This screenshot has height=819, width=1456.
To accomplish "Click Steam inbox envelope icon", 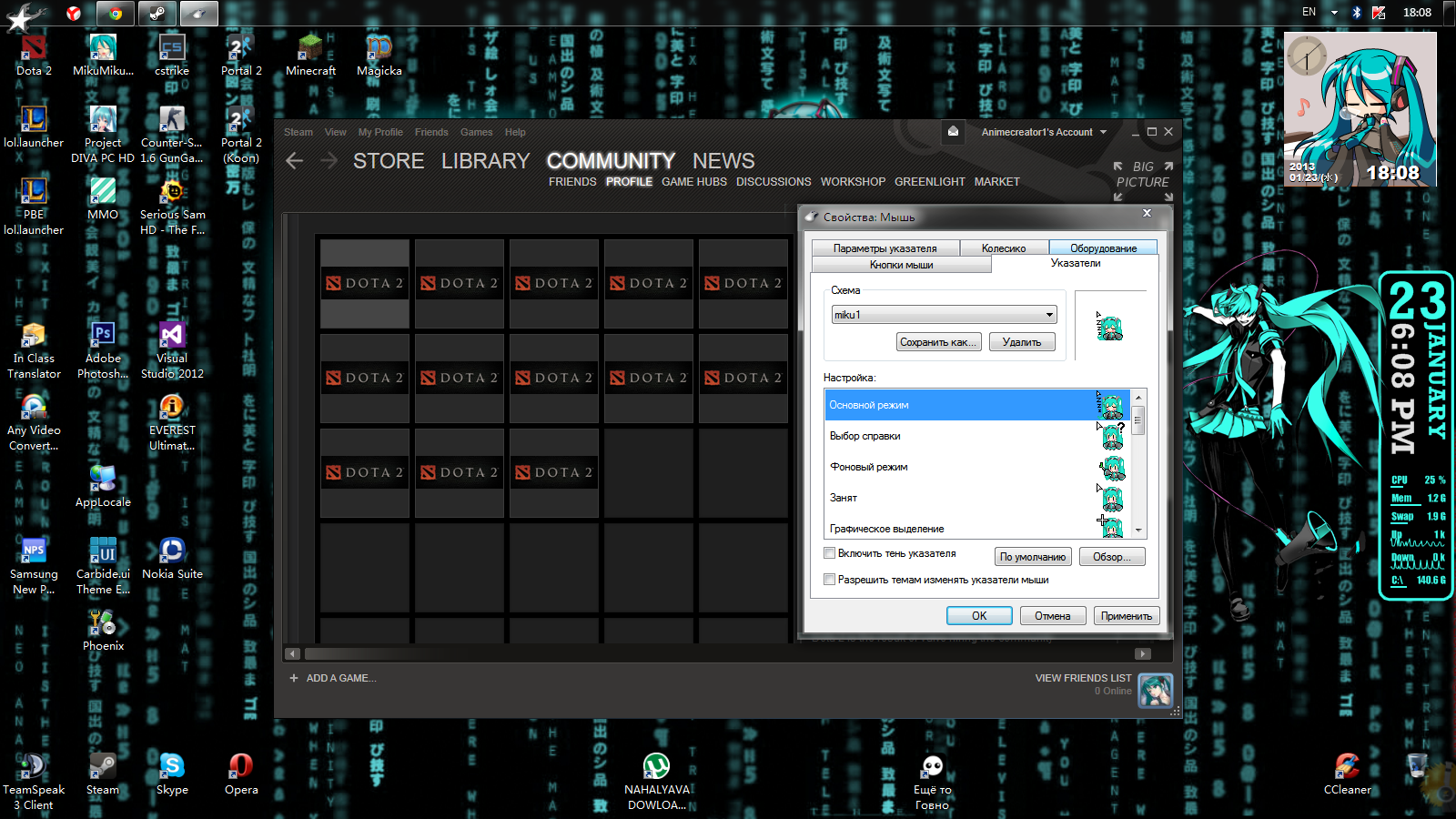I will [953, 131].
